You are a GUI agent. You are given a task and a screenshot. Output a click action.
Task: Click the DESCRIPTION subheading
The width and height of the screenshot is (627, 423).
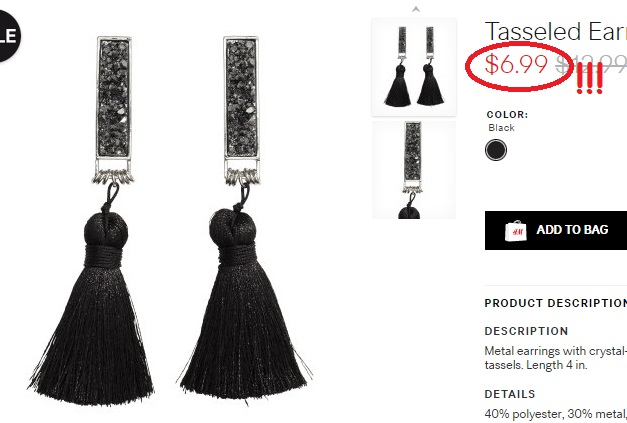[526, 331]
